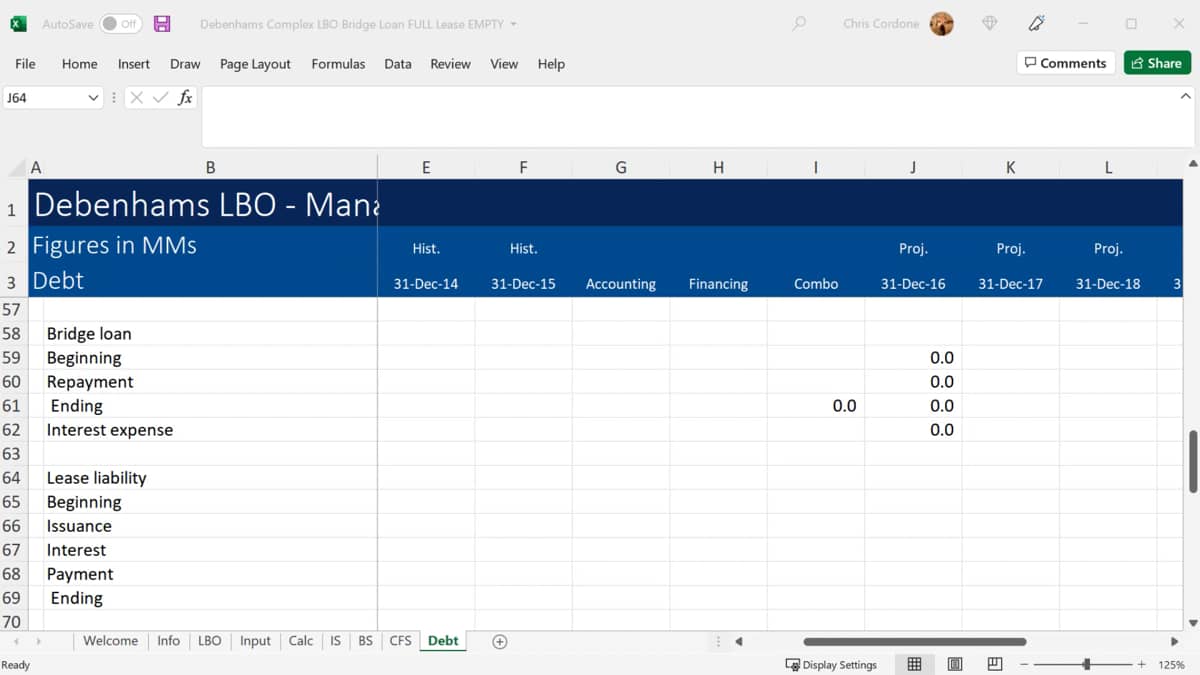
Task: Click the green Share button
Action: (1157, 63)
